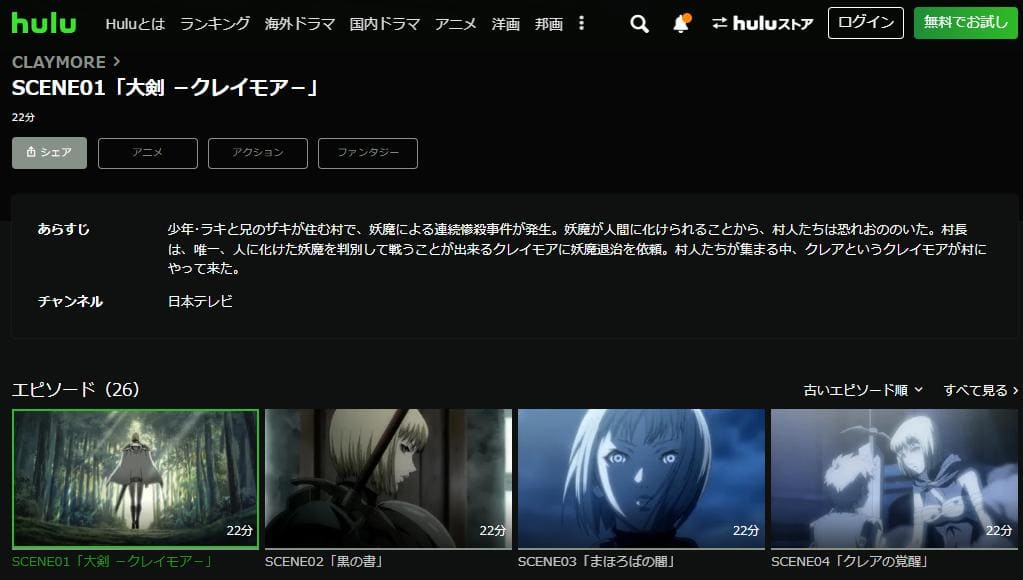
Task: Select the アクション genre tag
Action: click(x=257, y=152)
